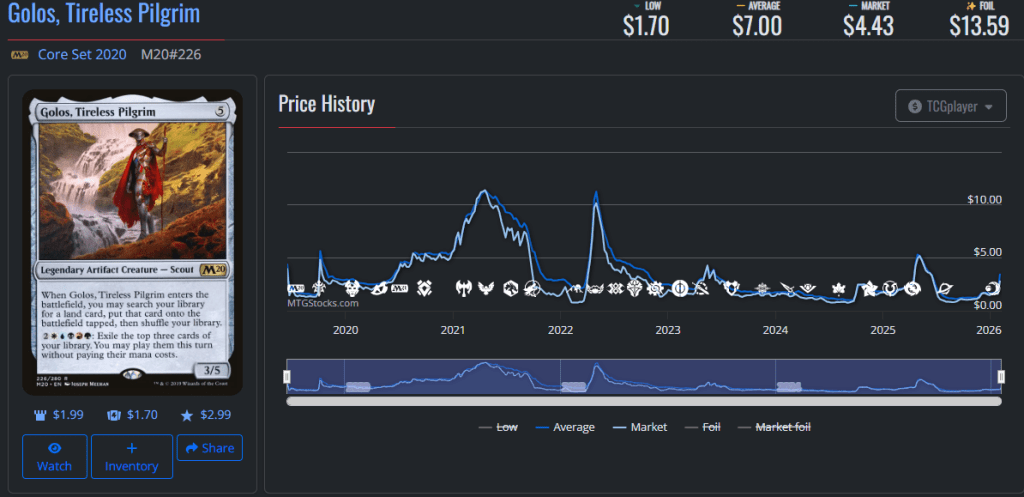Hide the Market line via legend

(x=641, y=427)
